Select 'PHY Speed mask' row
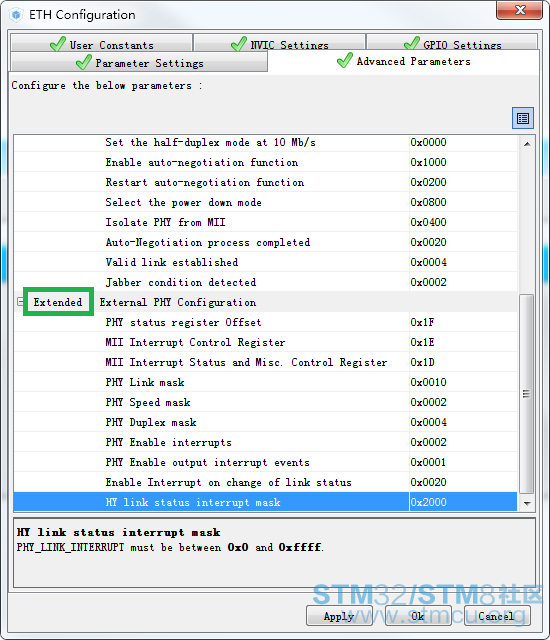This screenshot has height=640, width=550. tap(266, 402)
